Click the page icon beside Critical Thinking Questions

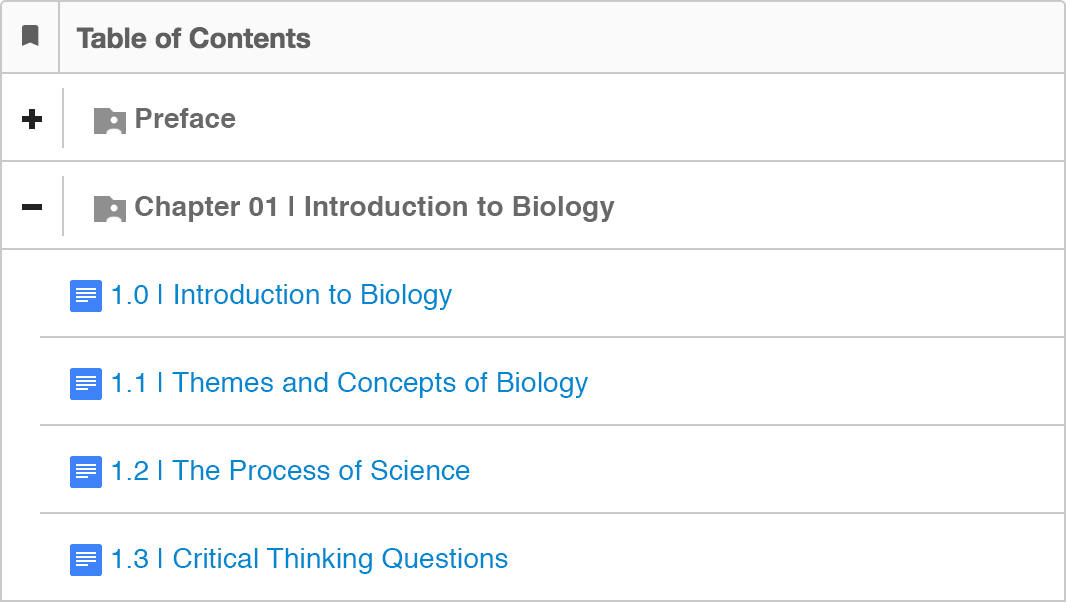[86, 560]
